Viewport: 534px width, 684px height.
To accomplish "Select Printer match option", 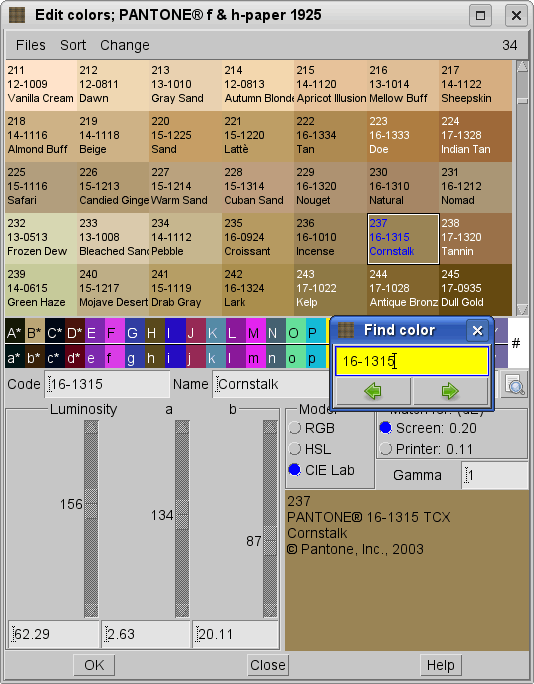I will tap(428, 449).
